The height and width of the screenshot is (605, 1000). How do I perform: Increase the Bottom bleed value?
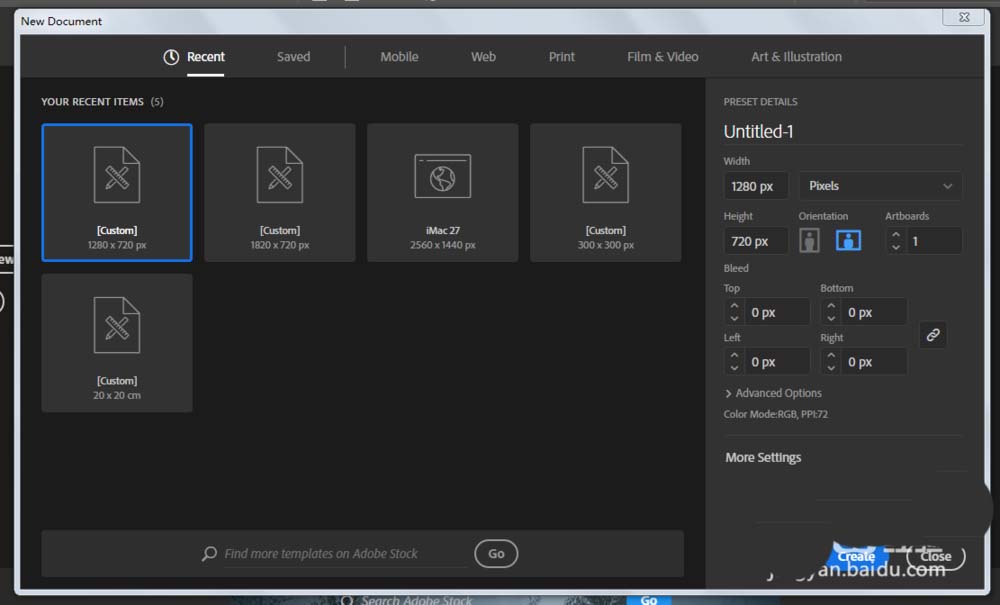(x=831, y=306)
